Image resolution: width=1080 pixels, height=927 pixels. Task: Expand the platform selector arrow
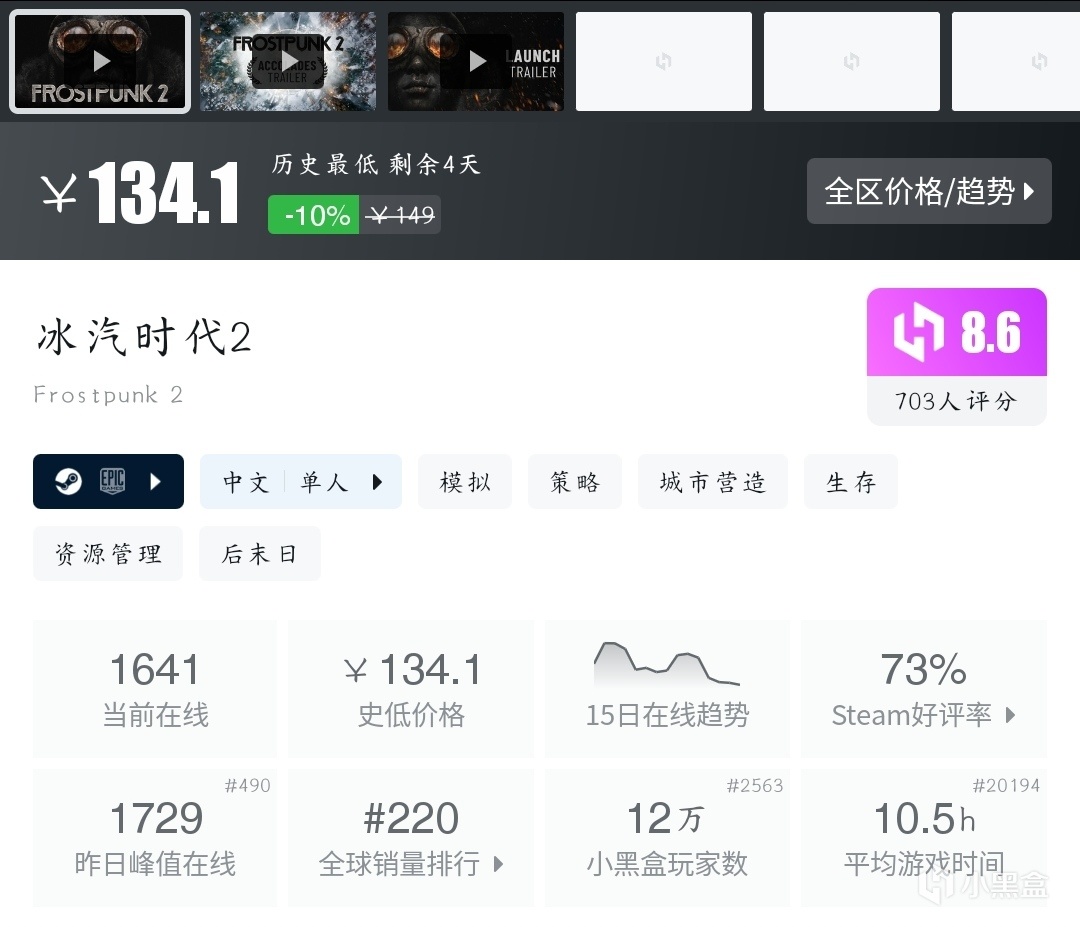point(156,481)
